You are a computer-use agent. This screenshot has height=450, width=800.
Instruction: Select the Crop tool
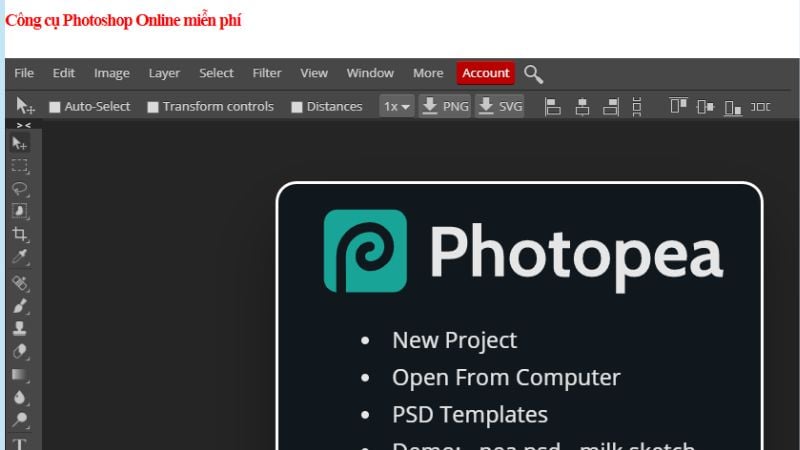pos(19,234)
